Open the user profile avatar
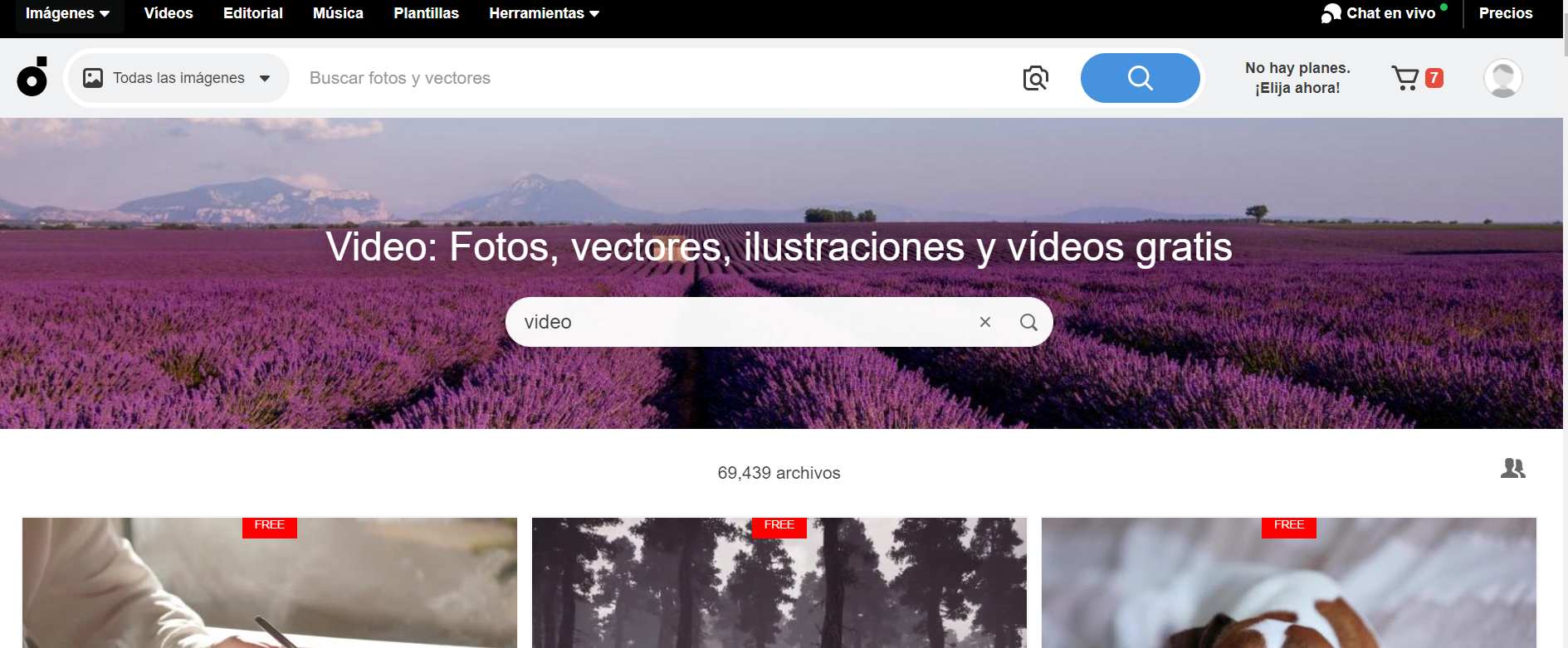 1502,78
